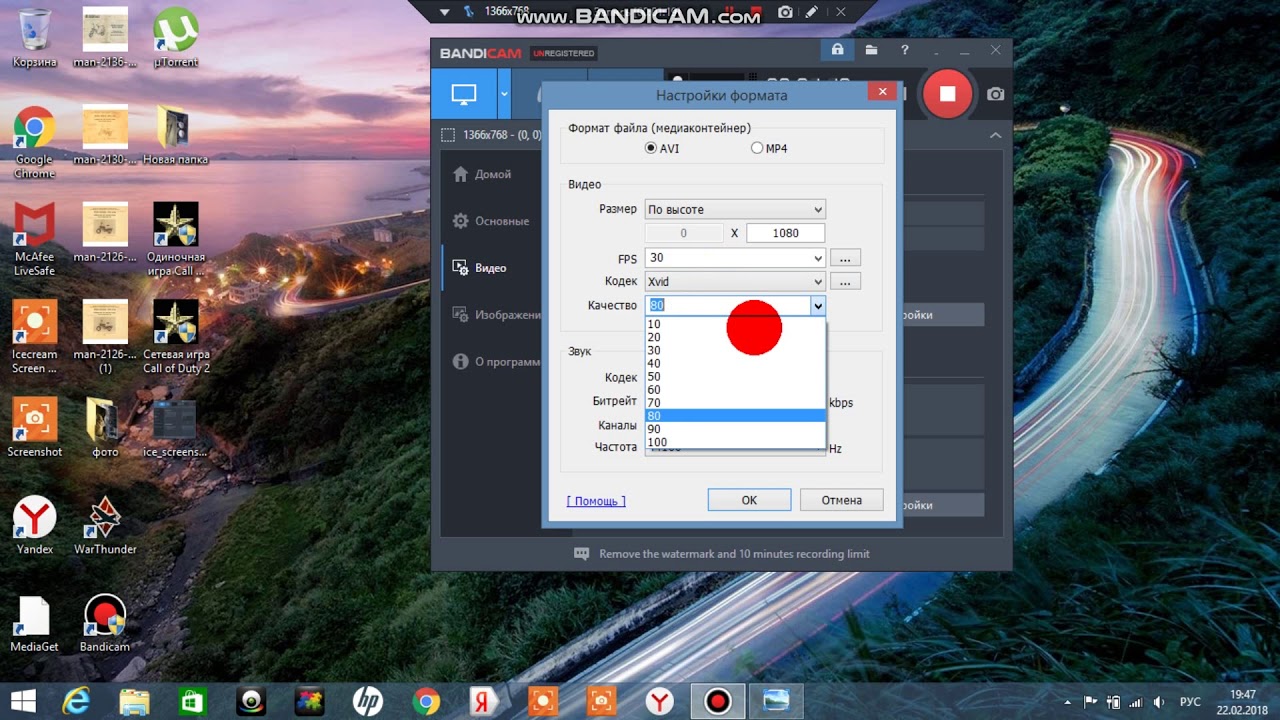1280x720 pixels.
Task: Open the Видео sidebar tab
Action: point(490,268)
